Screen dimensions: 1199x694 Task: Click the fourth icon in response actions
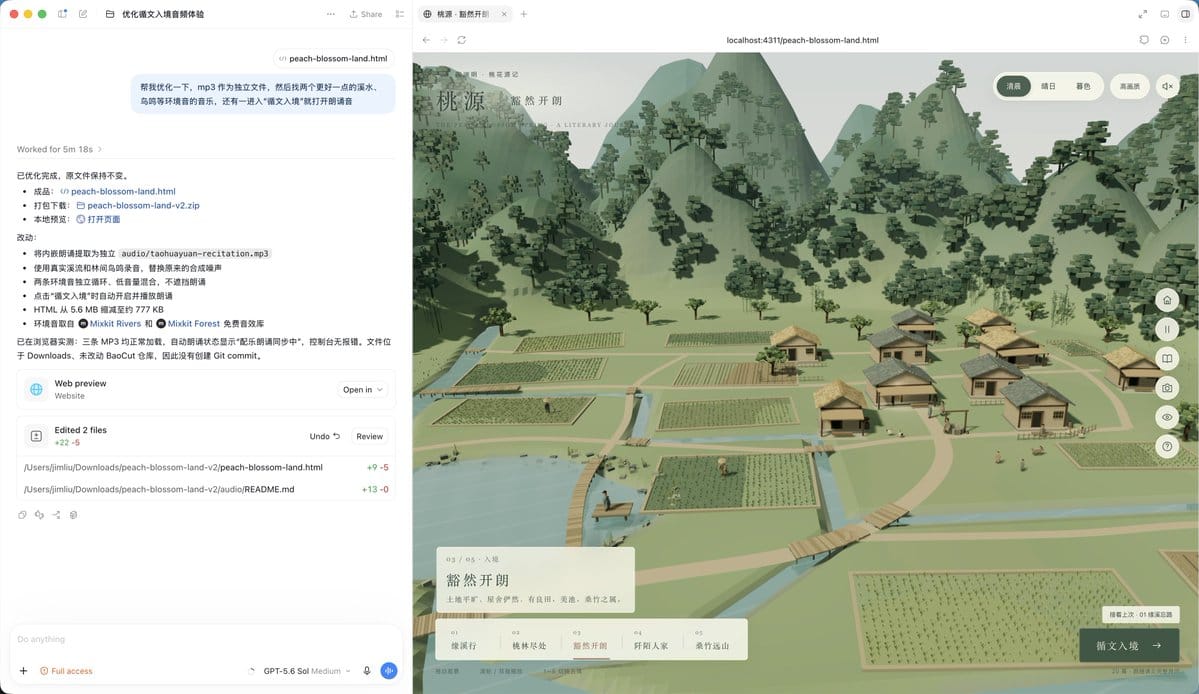coord(73,514)
